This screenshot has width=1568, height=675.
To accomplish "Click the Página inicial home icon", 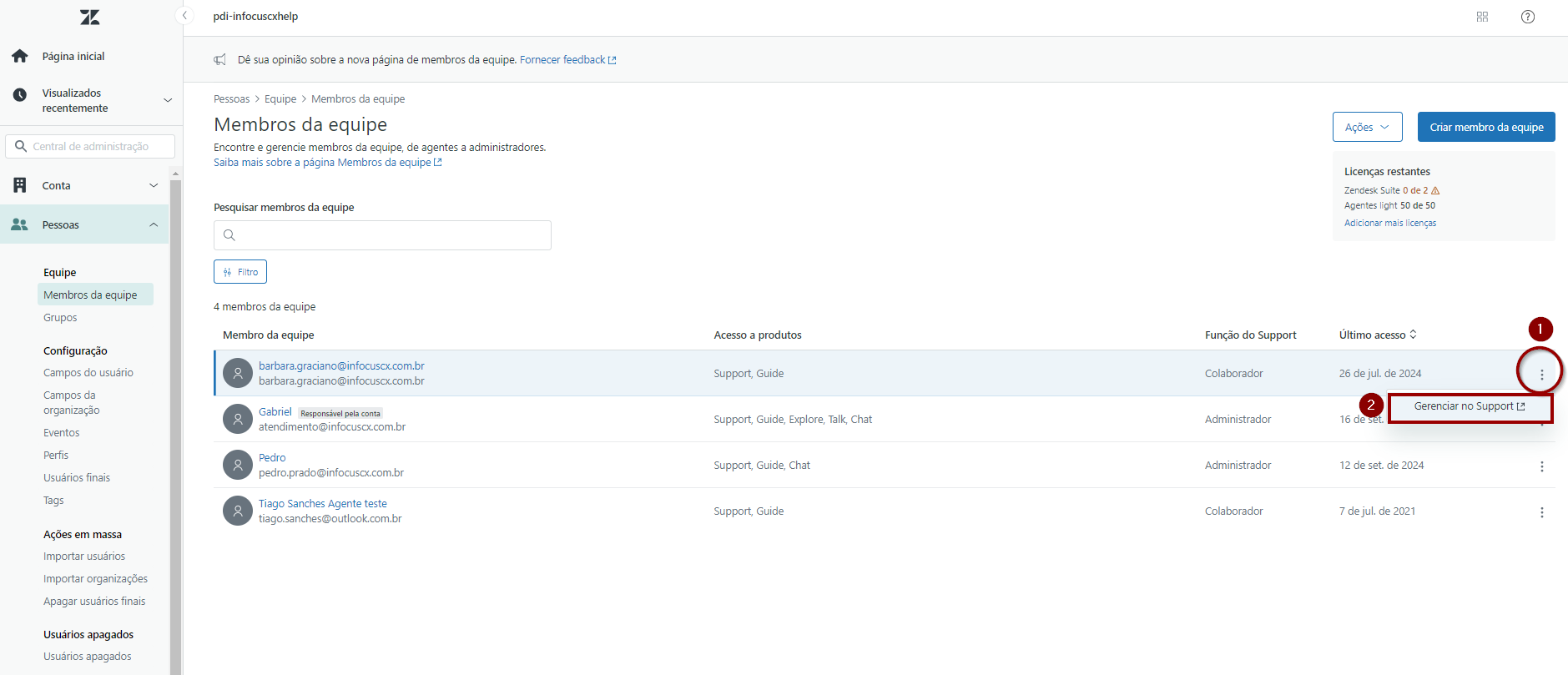I will [x=20, y=56].
